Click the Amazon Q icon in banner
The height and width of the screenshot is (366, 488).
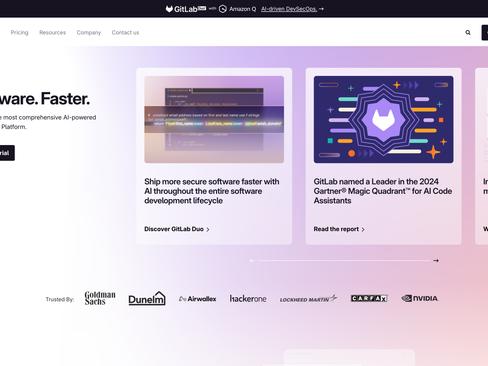223,9
